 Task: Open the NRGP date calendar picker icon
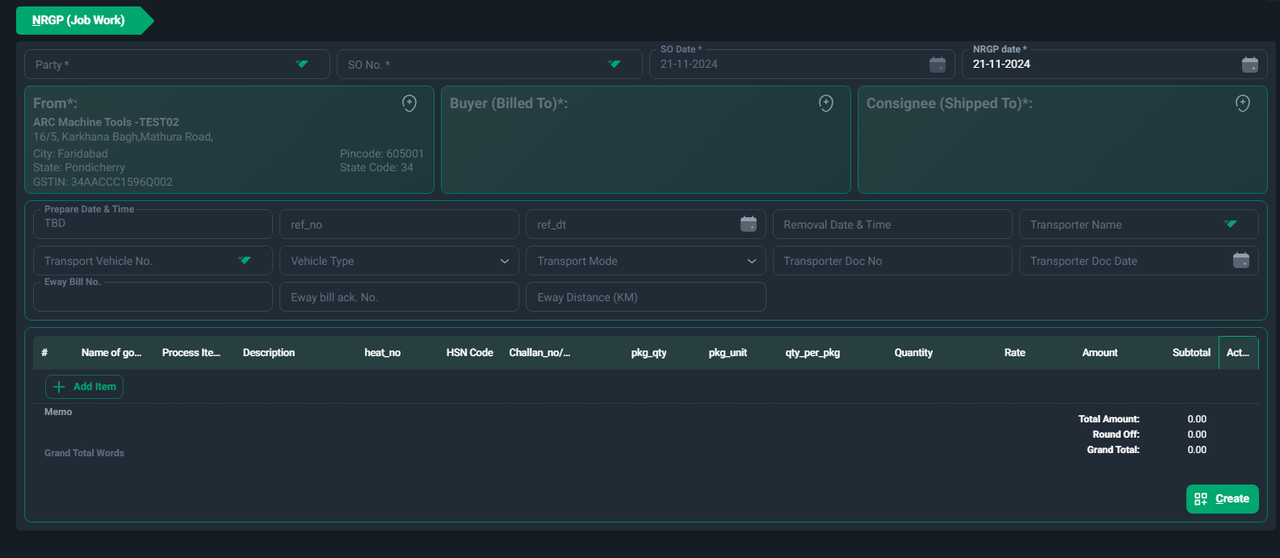(x=1249, y=64)
